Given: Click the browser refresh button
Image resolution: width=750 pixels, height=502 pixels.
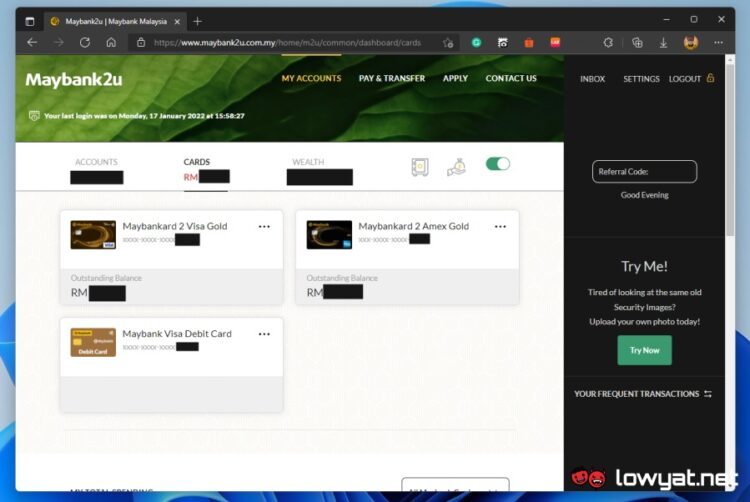Looking at the screenshot, I should [x=85, y=43].
